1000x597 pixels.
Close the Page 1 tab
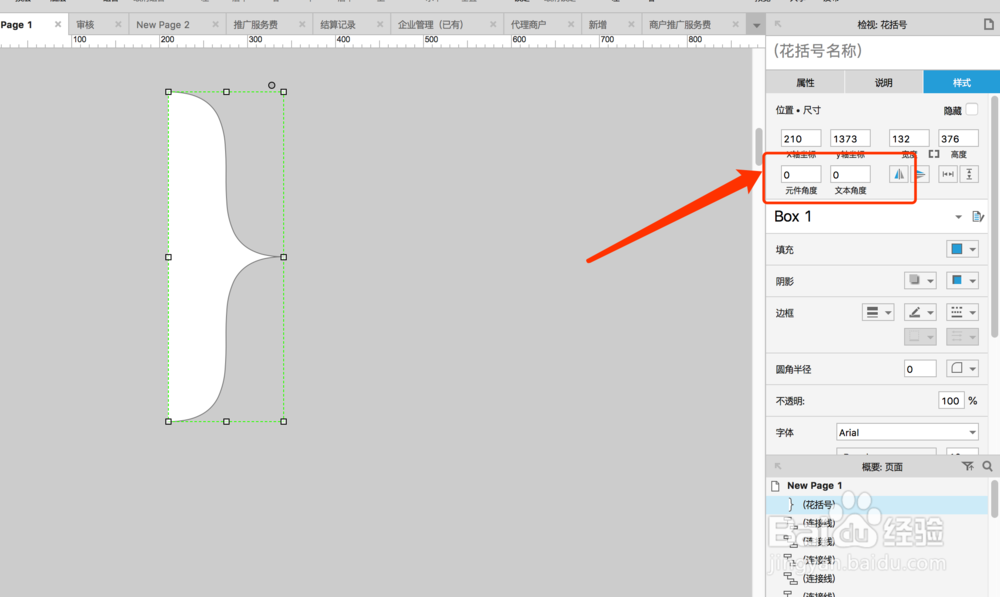coord(58,24)
